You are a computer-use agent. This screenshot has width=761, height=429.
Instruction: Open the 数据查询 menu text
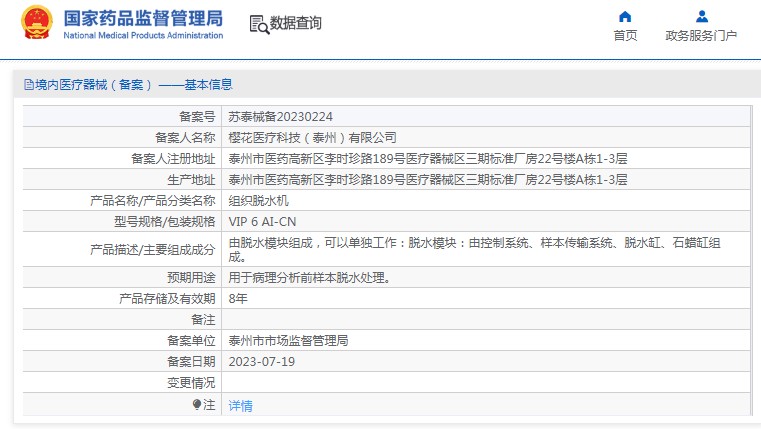(x=296, y=23)
